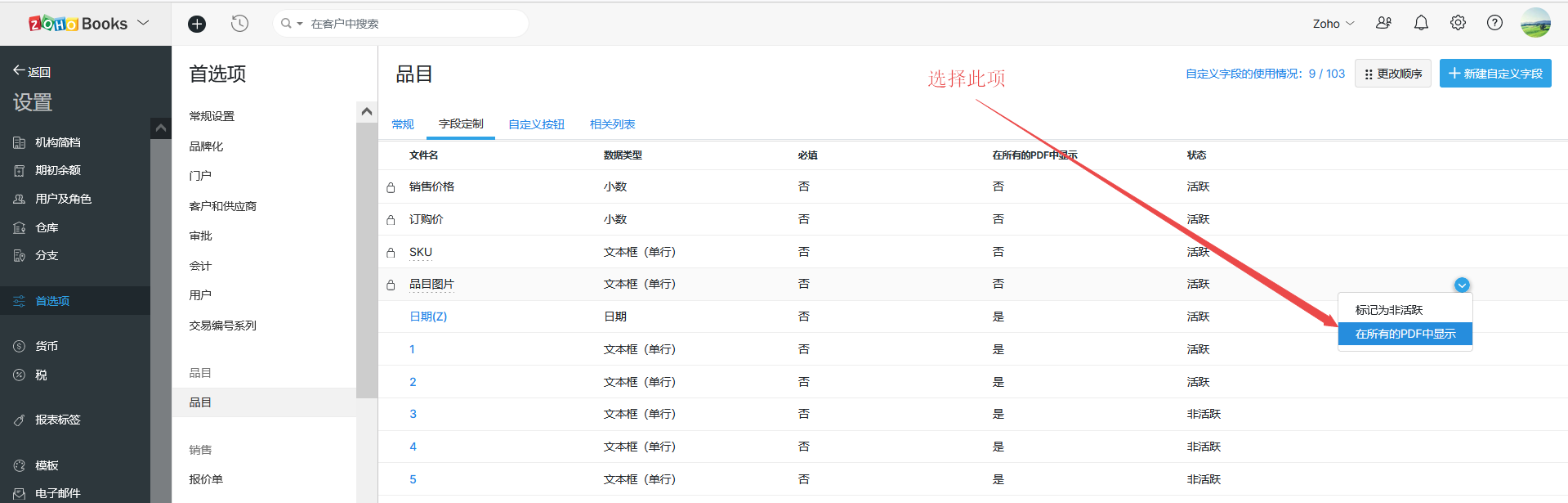
Task: Click the user profile avatar
Action: pyautogui.click(x=1535, y=23)
